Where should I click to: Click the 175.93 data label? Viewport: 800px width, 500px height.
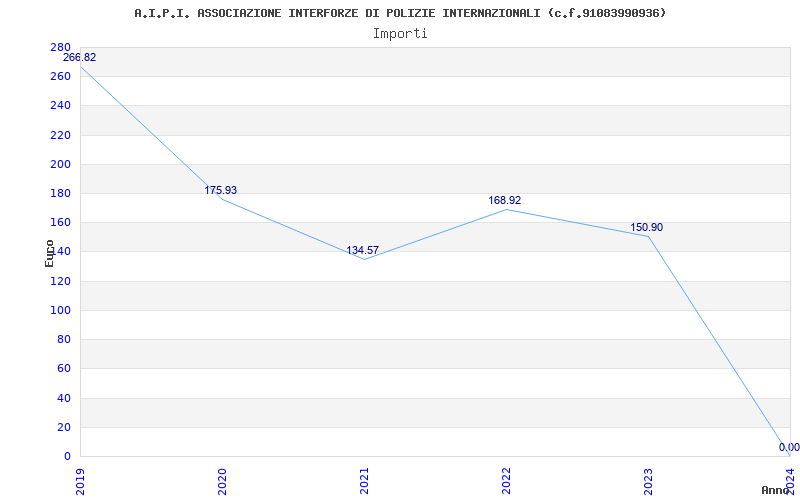coord(221,190)
